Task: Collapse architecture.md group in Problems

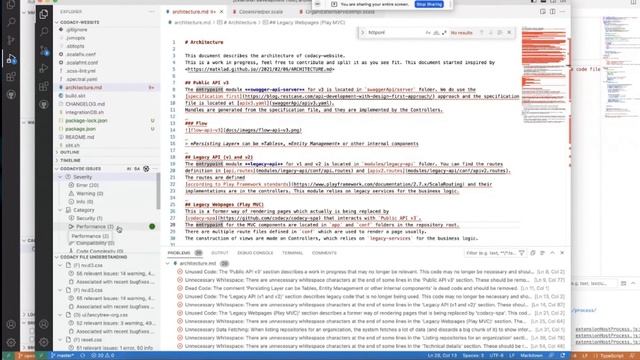Action: pos(168,264)
